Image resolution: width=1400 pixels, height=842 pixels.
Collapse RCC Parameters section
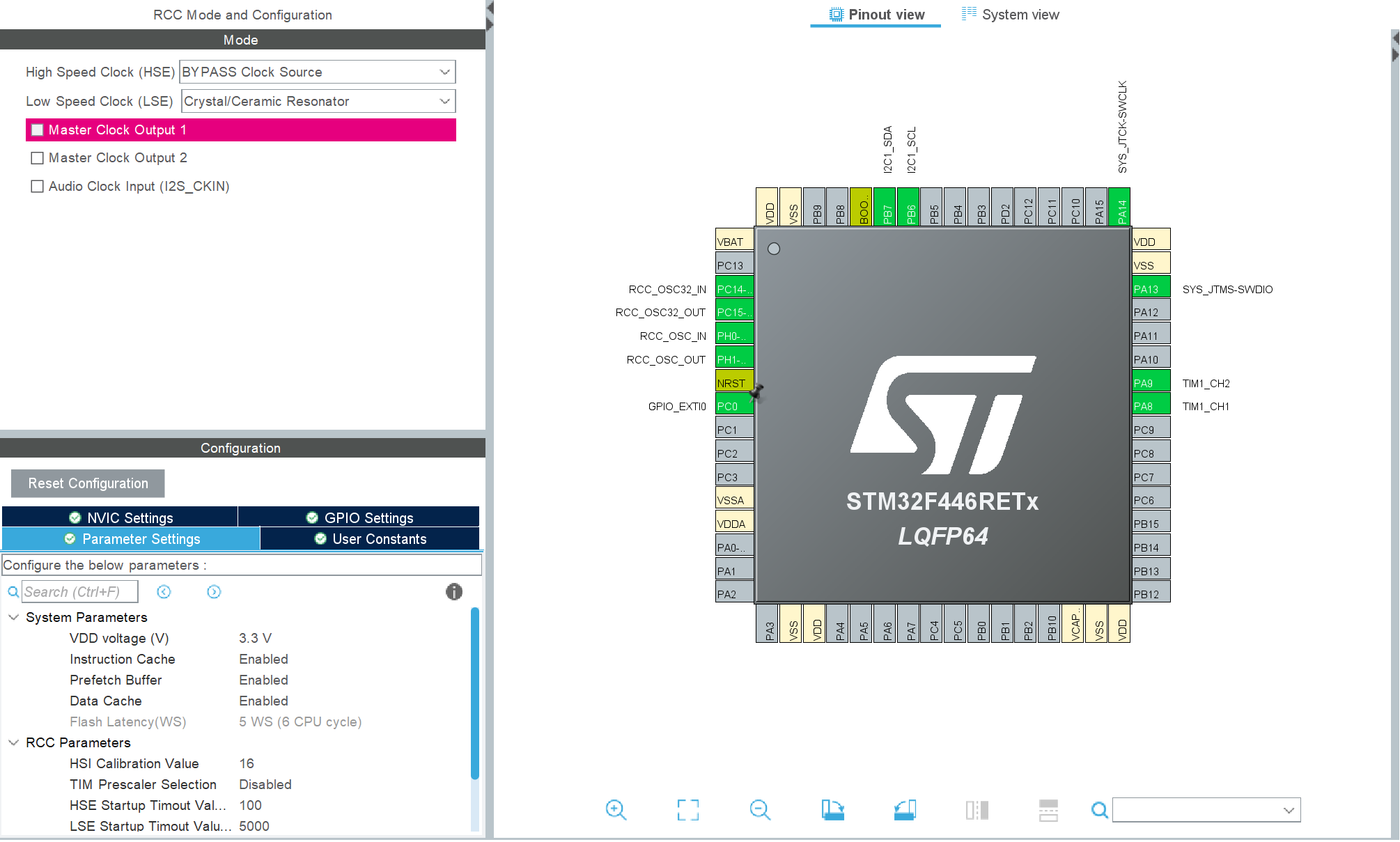click(13, 743)
